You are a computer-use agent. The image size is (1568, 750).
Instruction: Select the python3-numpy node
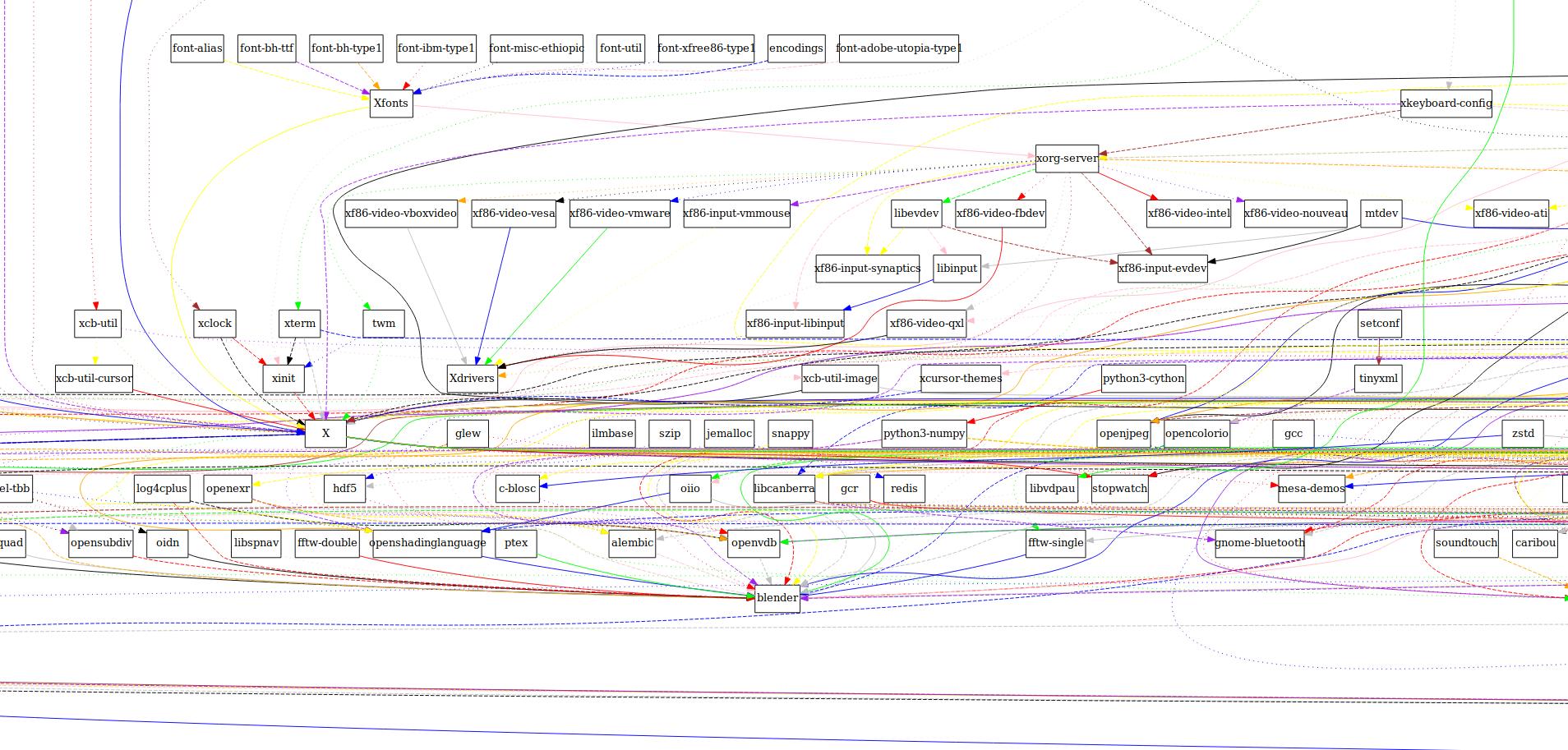pyautogui.click(x=924, y=434)
